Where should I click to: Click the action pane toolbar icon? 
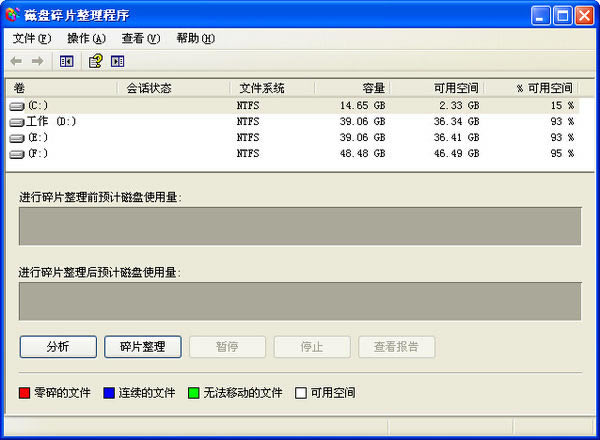tap(118, 61)
